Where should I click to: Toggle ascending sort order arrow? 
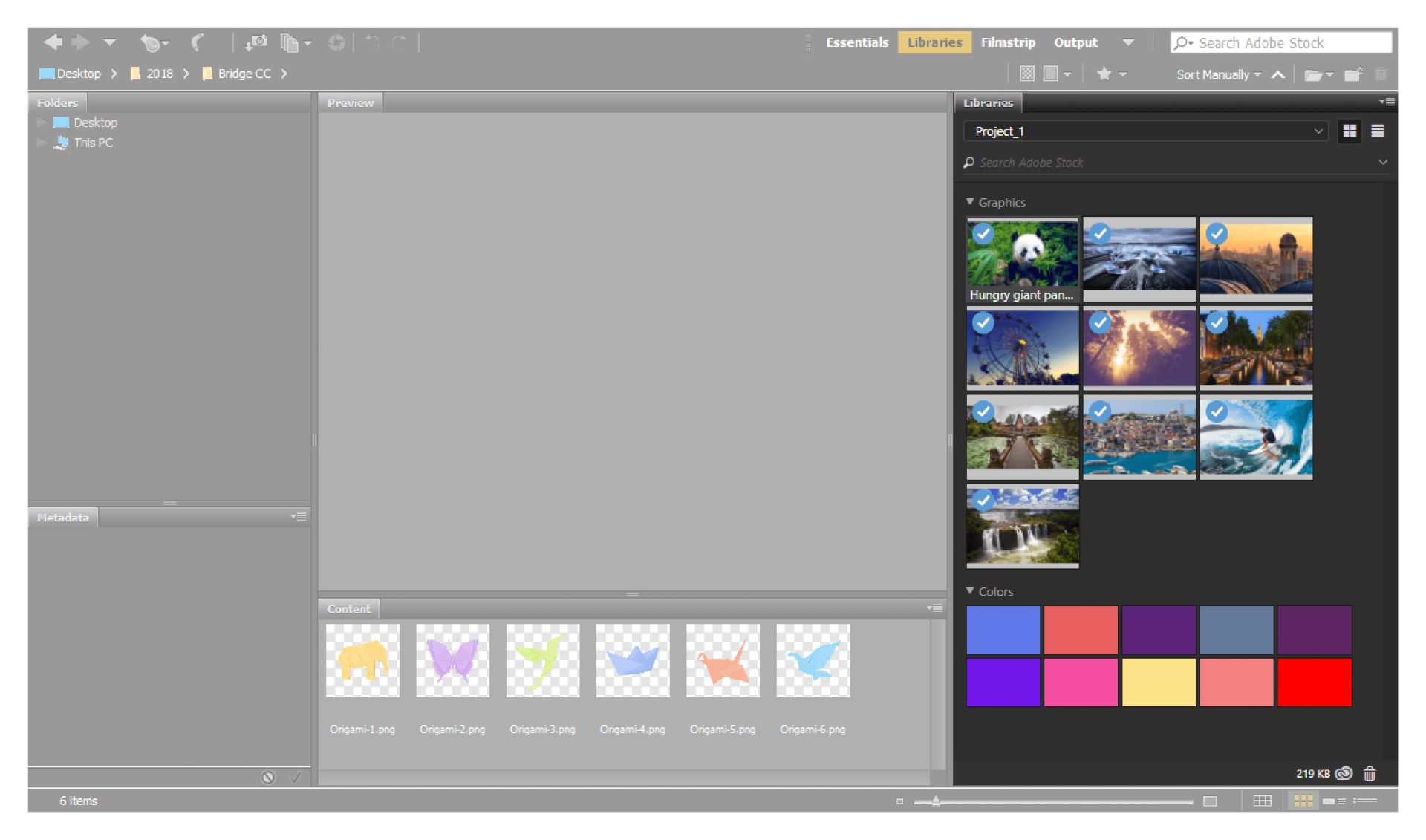click(1277, 74)
